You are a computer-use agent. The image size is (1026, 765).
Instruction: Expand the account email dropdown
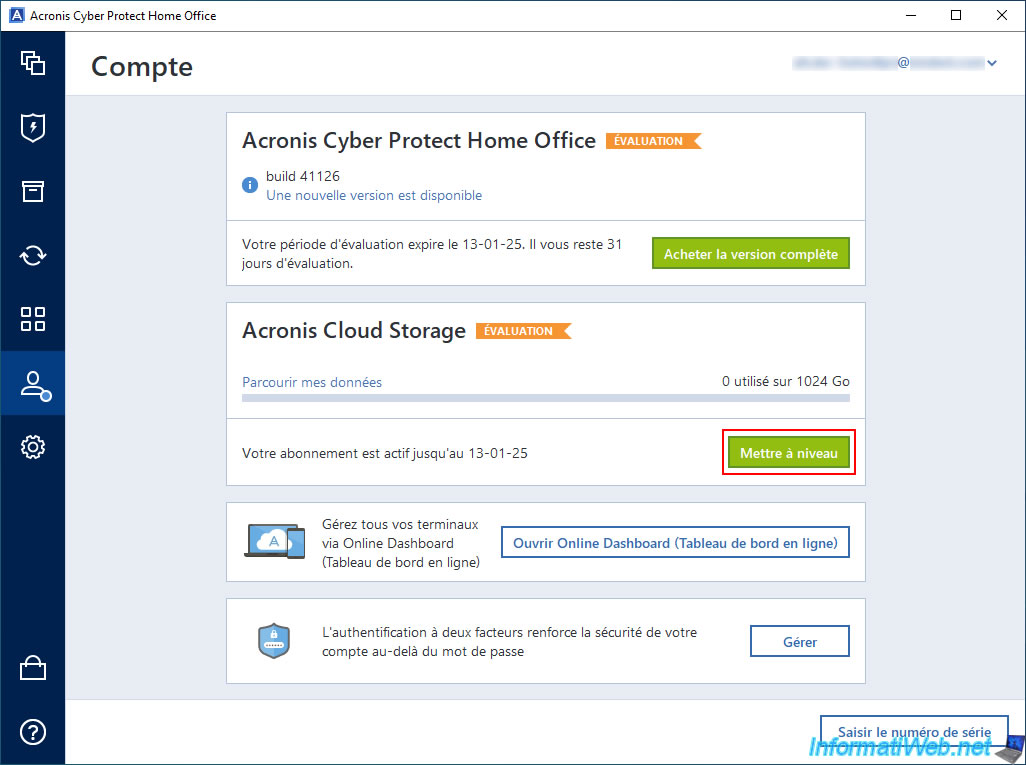(992, 63)
